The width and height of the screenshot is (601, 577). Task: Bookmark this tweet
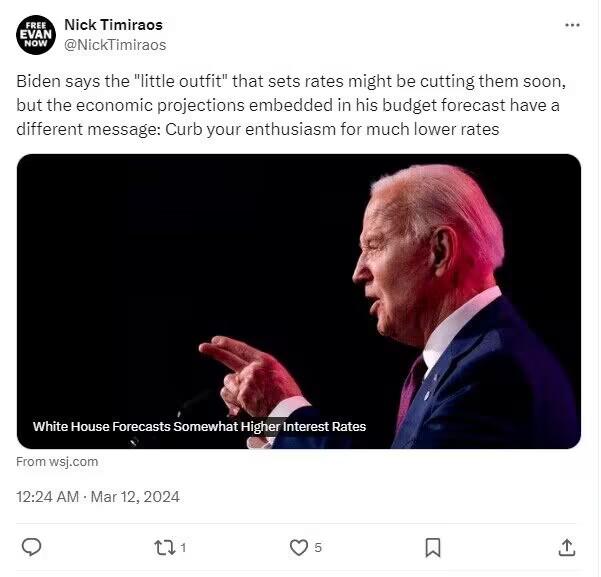pos(433,547)
